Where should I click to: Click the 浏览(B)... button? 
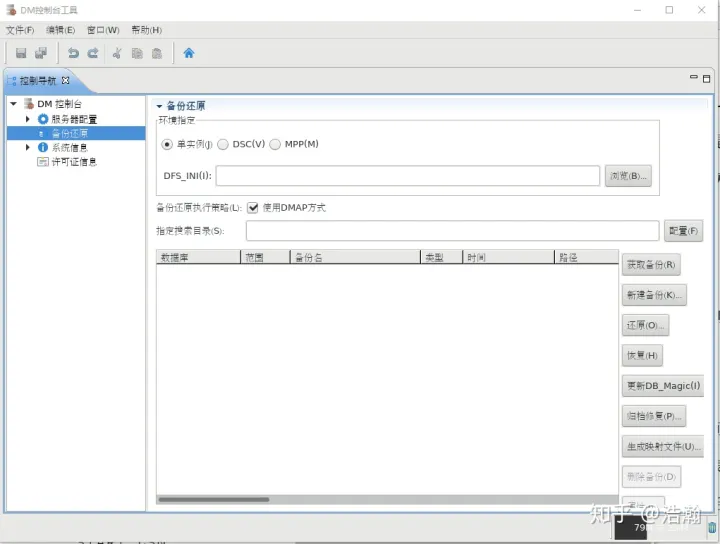(628, 176)
